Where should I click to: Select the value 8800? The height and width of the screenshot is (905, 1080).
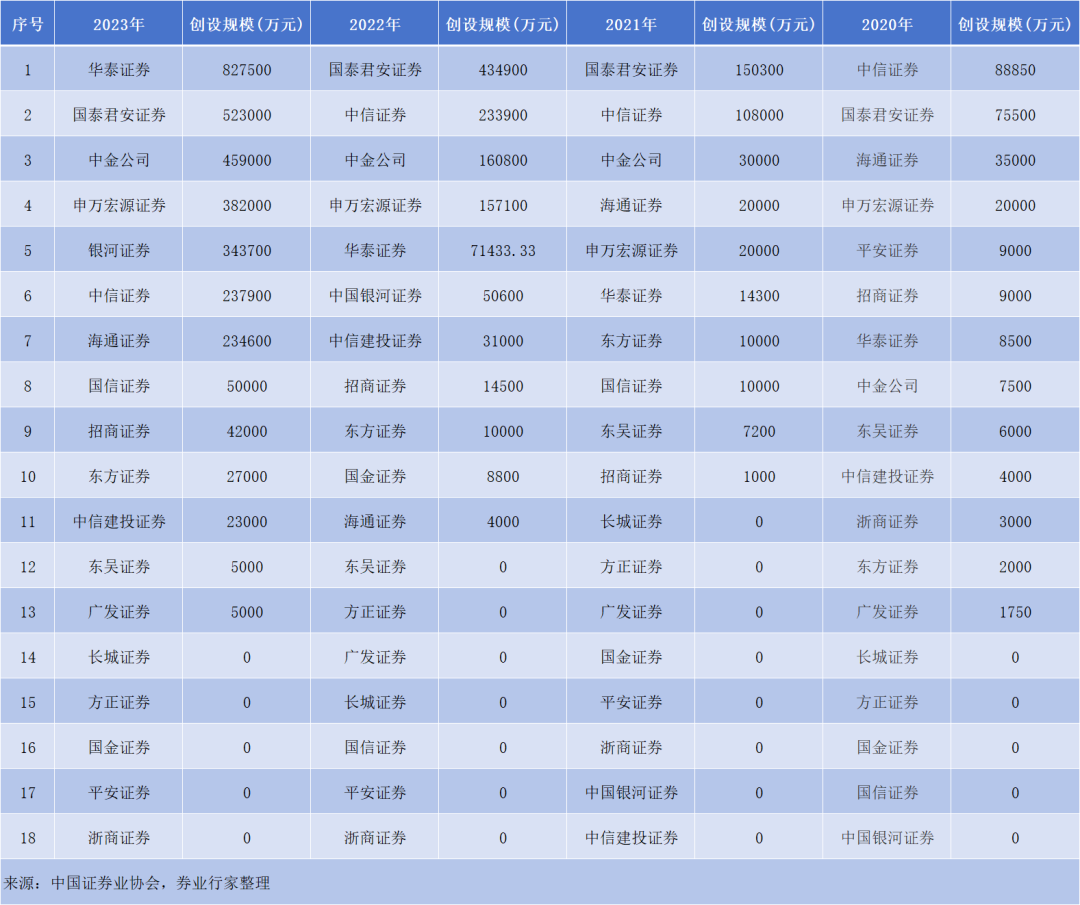[503, 477]
